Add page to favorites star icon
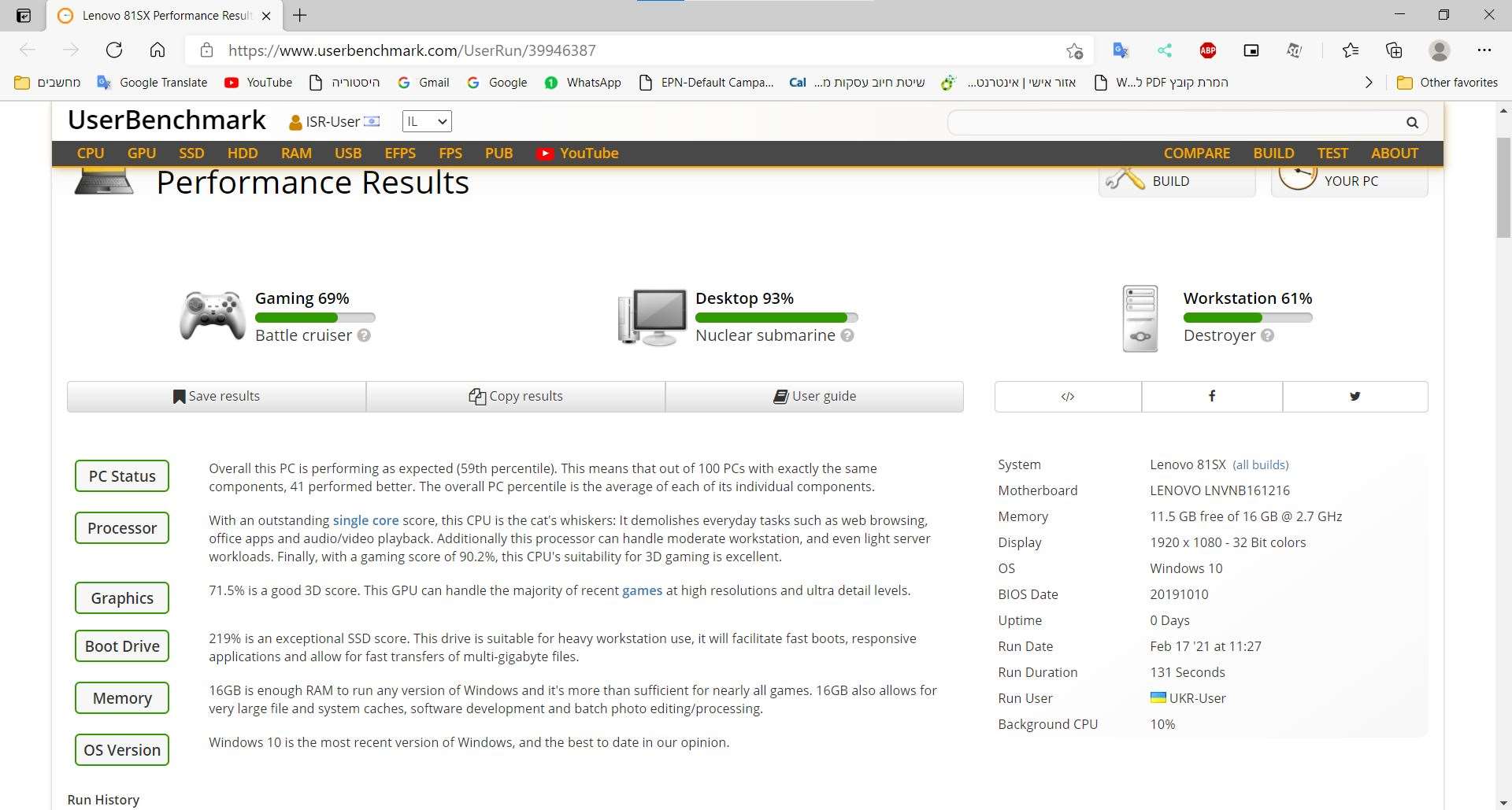This screenshot has height=810, width=1512. (x=1074, y=50)
